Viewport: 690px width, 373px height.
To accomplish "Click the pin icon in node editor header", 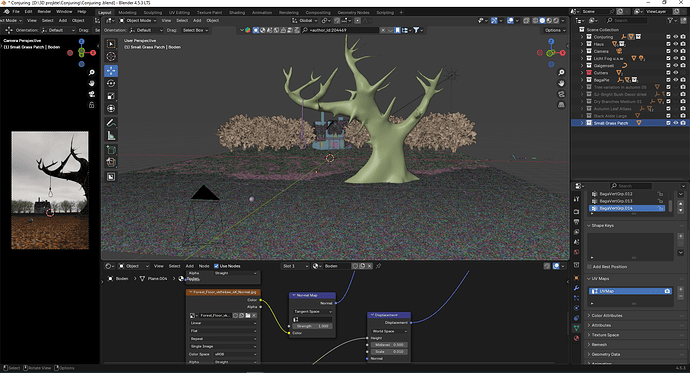I will coord(378,266).
